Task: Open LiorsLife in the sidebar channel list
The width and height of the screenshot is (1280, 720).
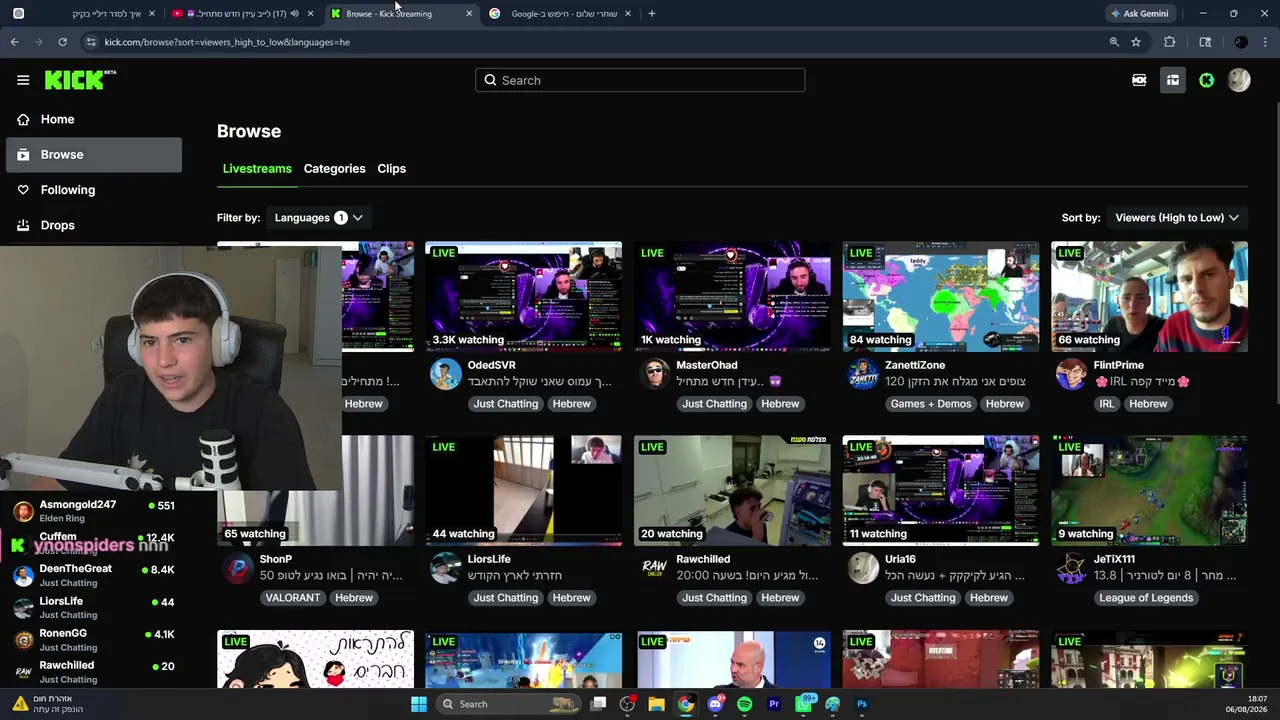Action: pos(94,607)
